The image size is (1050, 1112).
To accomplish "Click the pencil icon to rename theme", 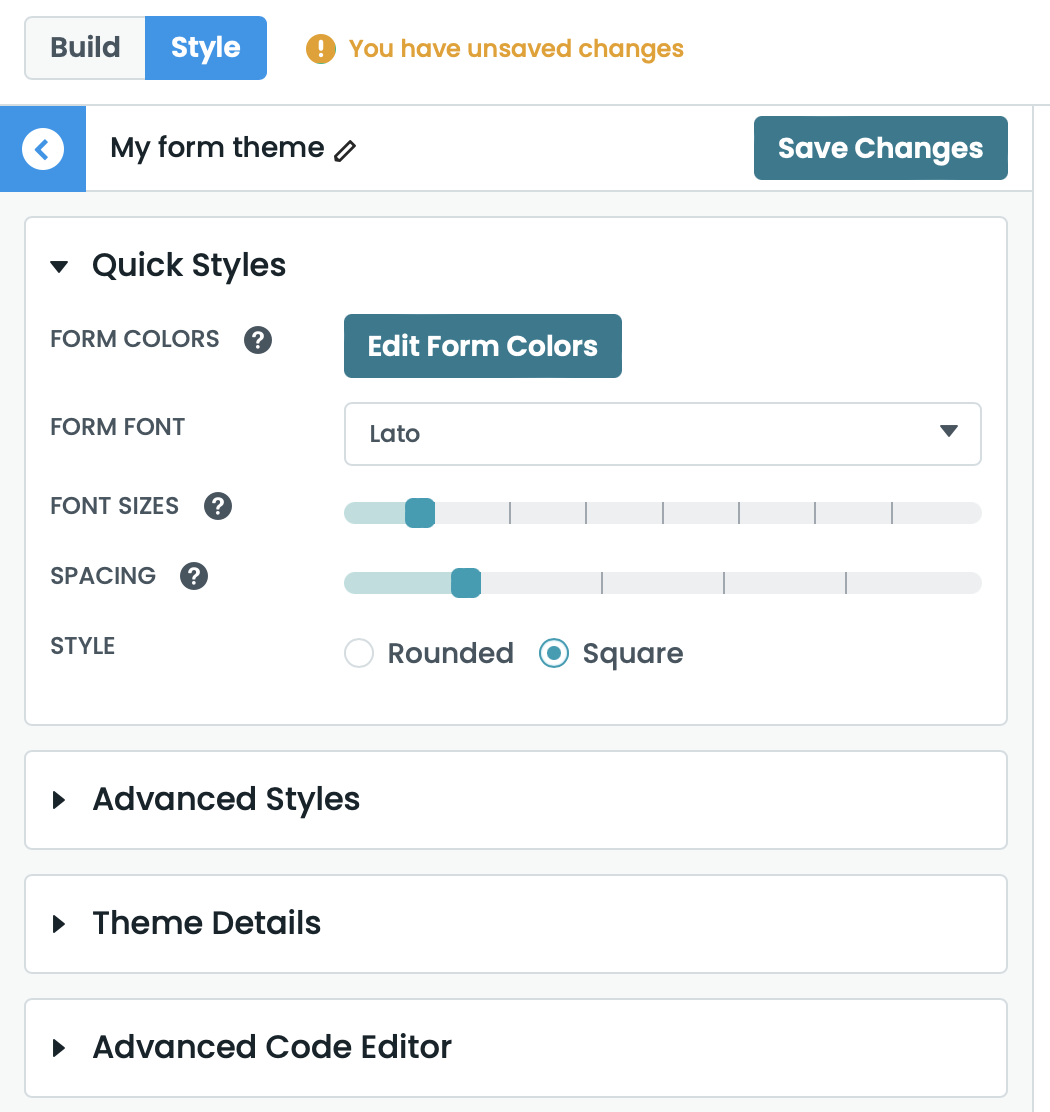I will 345,151.
